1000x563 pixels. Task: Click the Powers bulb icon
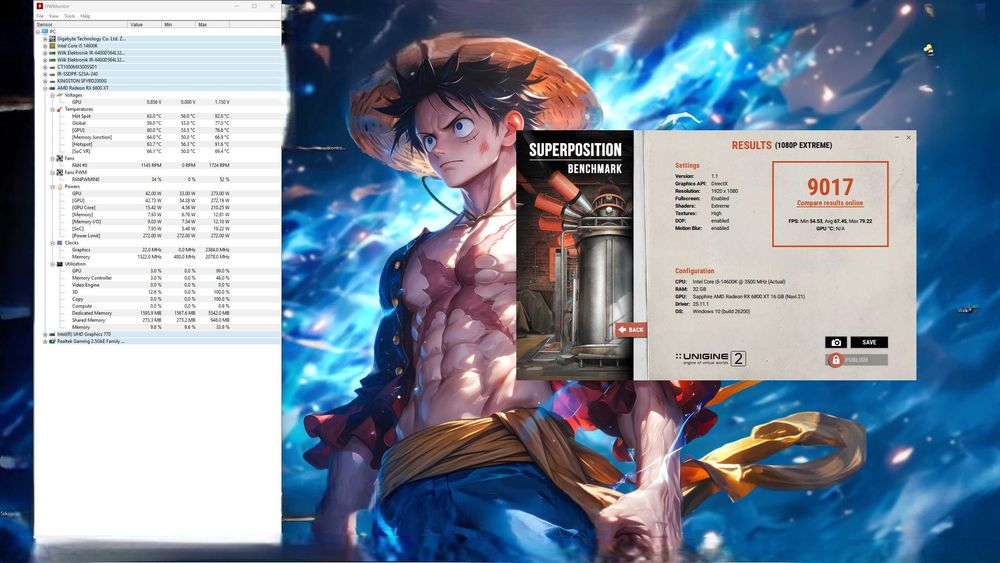(x=60, y=187)
